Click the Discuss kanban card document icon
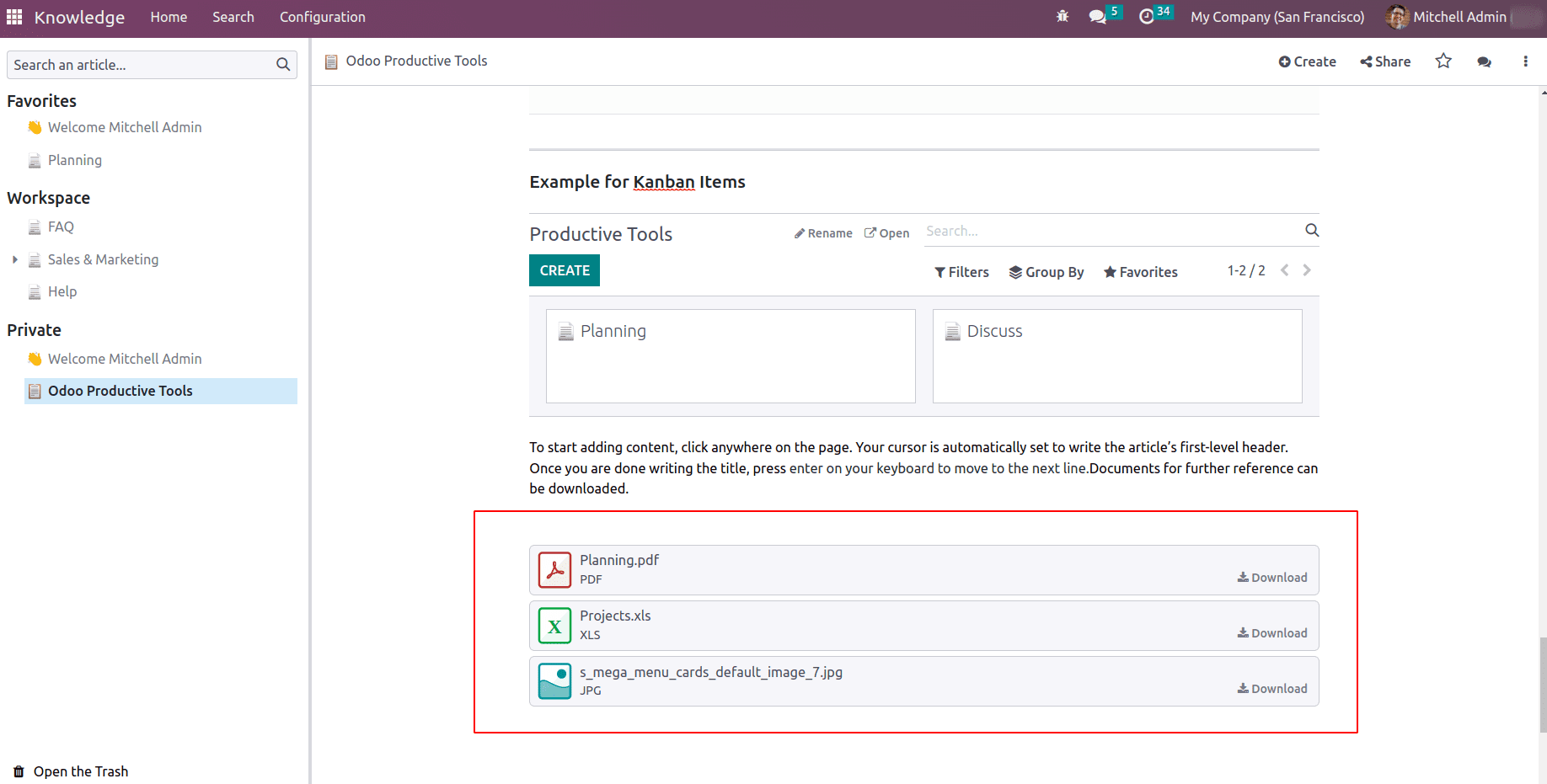Image resolution: width=1547 pixels, height=784 pixels. (953, 332)
